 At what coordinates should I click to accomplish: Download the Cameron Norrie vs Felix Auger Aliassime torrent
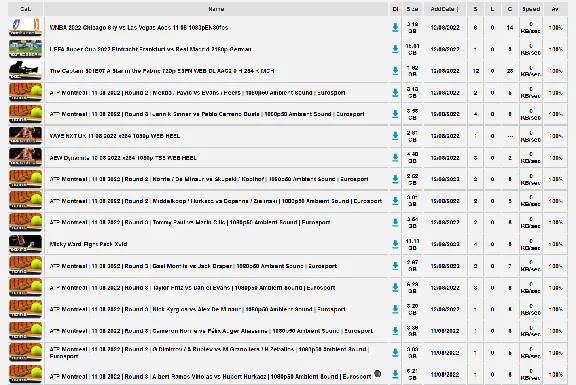395,331
